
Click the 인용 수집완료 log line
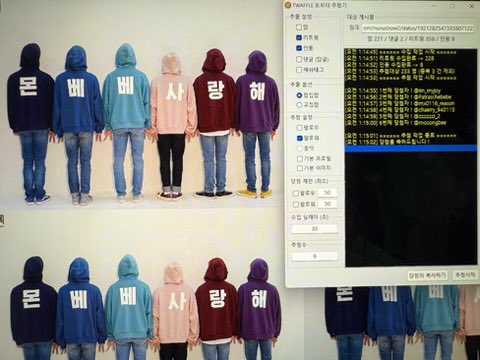[x=384, y=65]
